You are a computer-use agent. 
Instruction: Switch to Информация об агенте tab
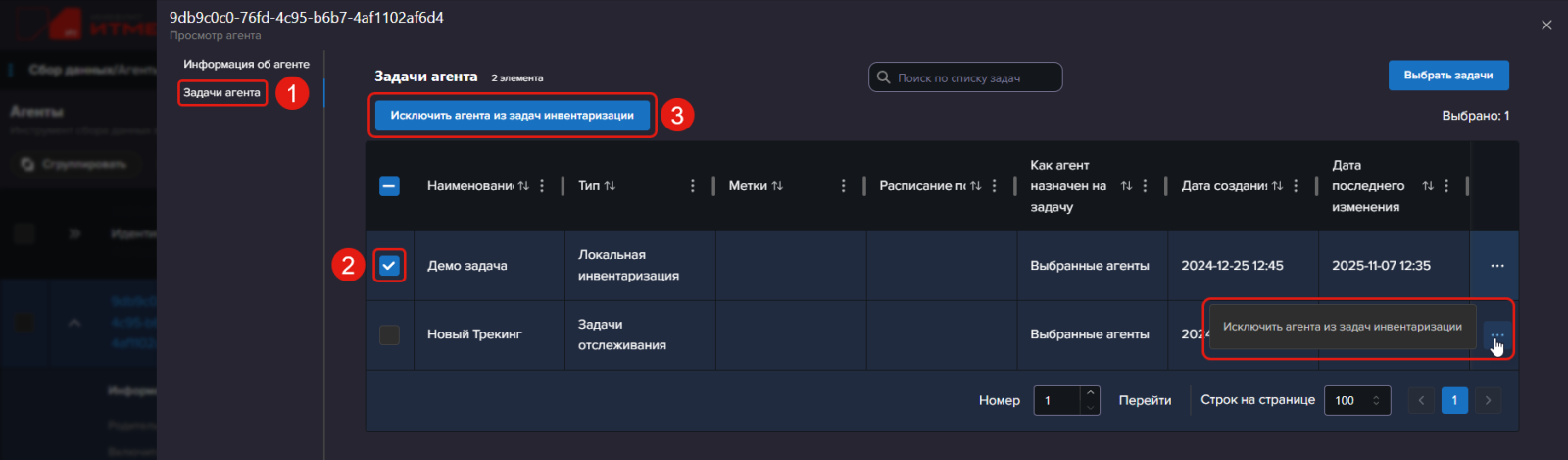[x=246, y=64]
